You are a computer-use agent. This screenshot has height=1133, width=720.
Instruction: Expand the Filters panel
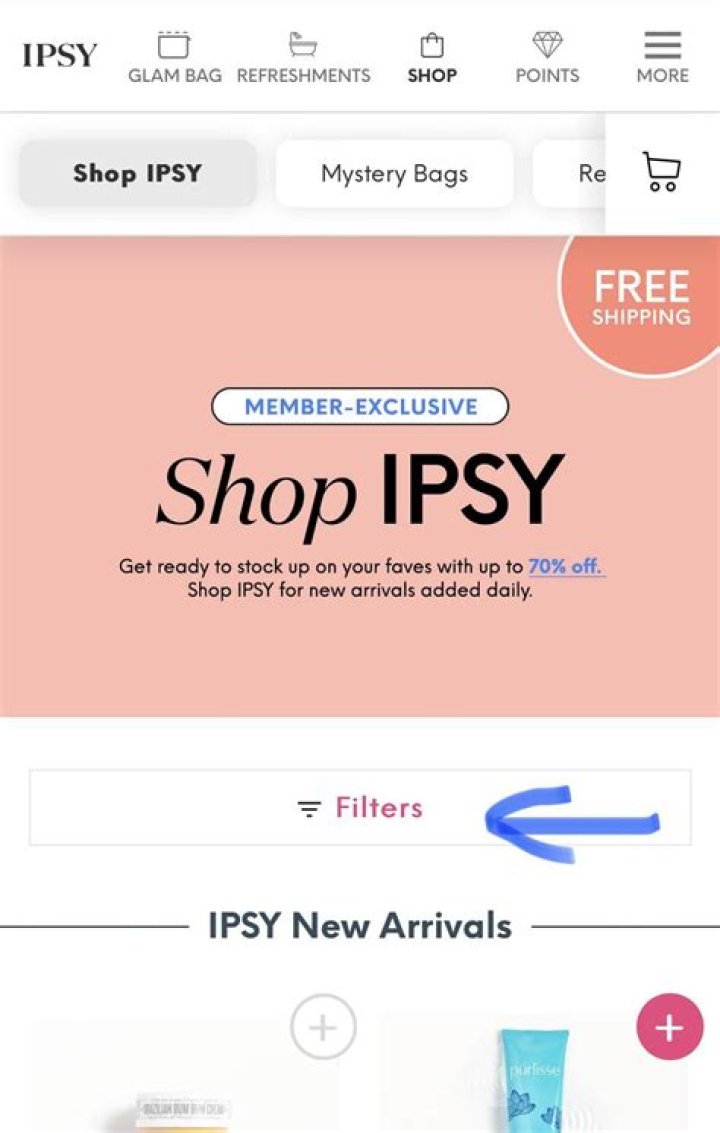(x=360, y=808)
